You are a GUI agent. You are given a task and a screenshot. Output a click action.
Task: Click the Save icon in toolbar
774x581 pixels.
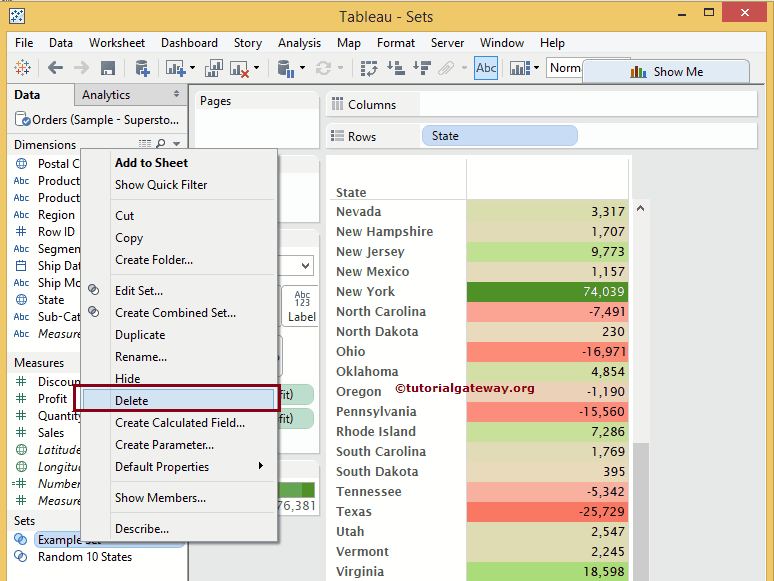(108, 68)
